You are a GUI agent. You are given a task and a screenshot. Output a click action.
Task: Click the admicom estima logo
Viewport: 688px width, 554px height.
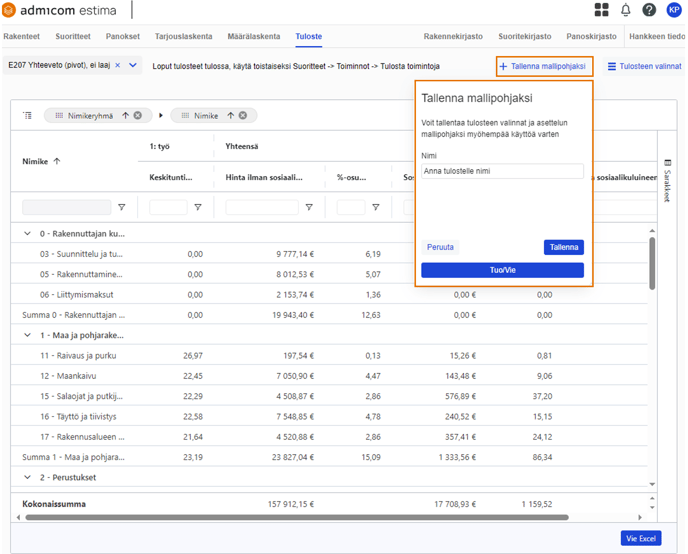[60, 10]
